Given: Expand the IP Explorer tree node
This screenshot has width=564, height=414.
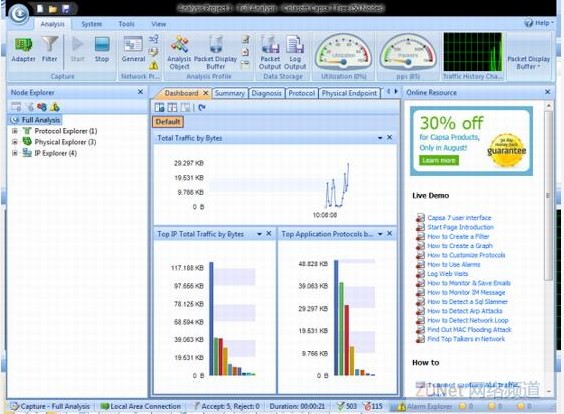Looking at the screenshot, I should (15, 153).
